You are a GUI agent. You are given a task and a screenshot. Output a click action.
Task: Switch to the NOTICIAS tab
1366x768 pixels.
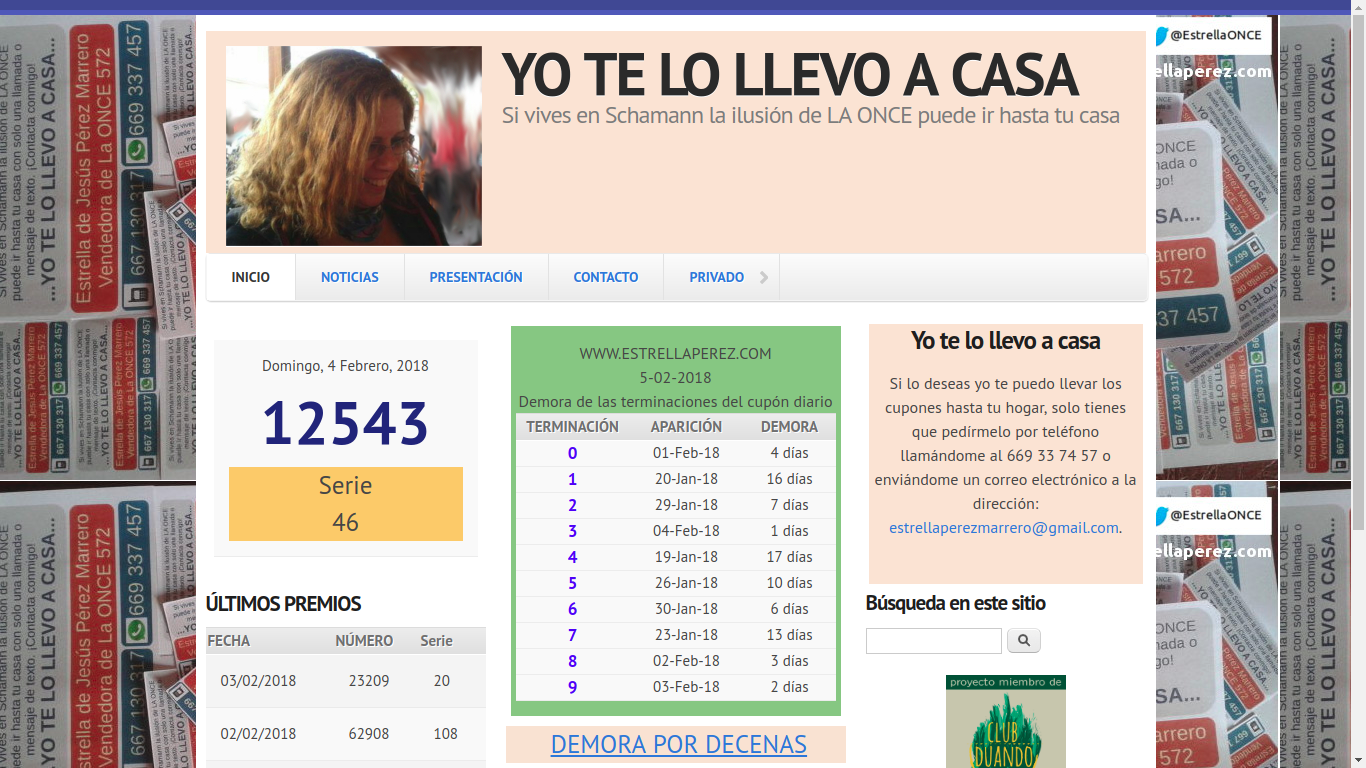click(x=349, y=277)
